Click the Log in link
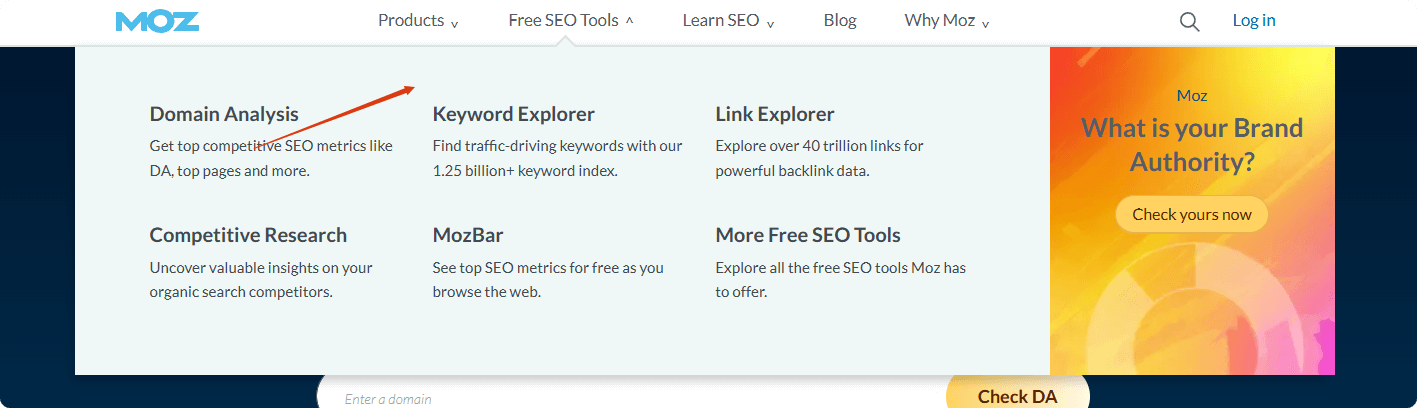Viewport: 1417px width, 408px height. (1253, 21)
